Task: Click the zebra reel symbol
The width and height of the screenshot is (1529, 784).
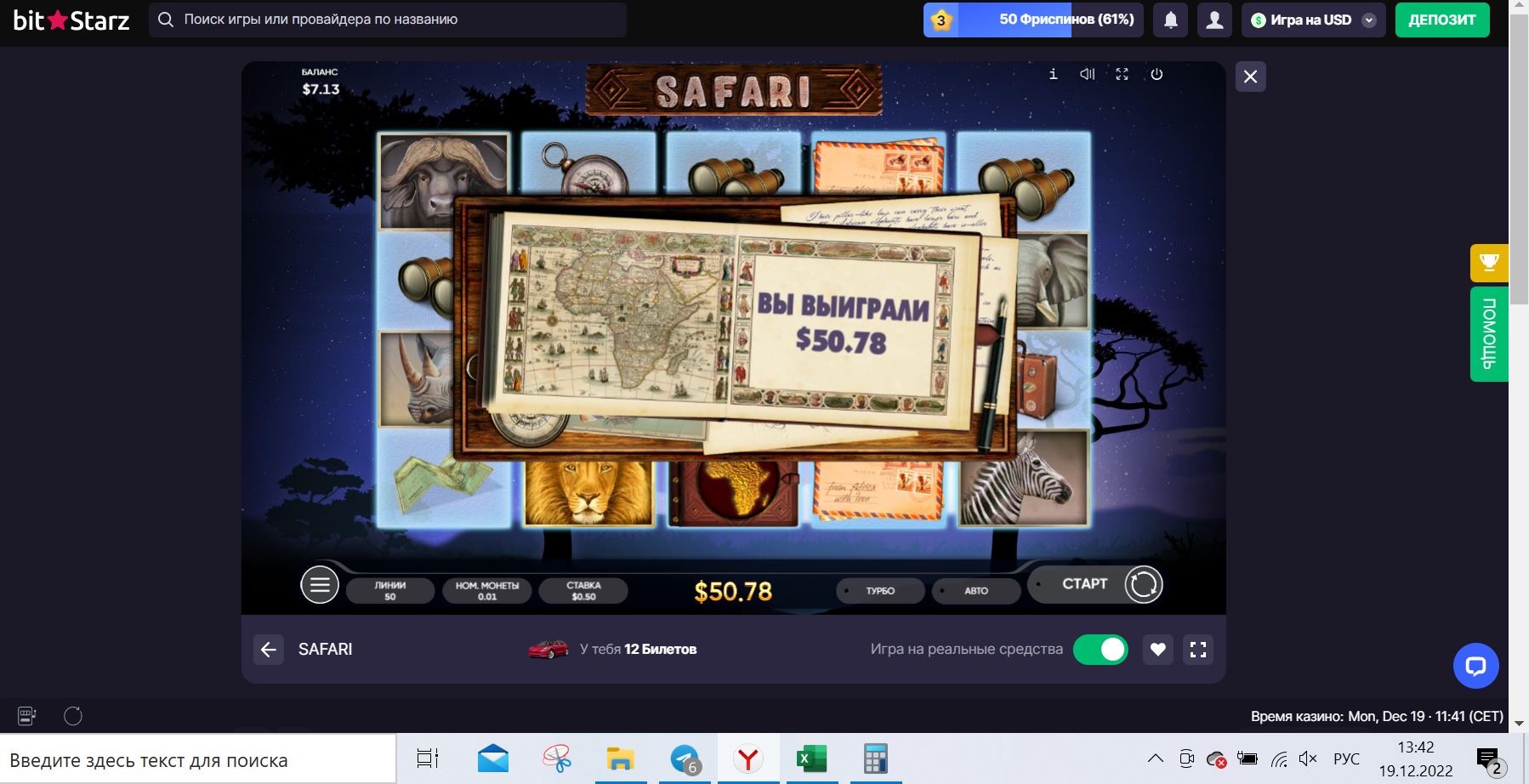Action: click(x=1024, y=478)
